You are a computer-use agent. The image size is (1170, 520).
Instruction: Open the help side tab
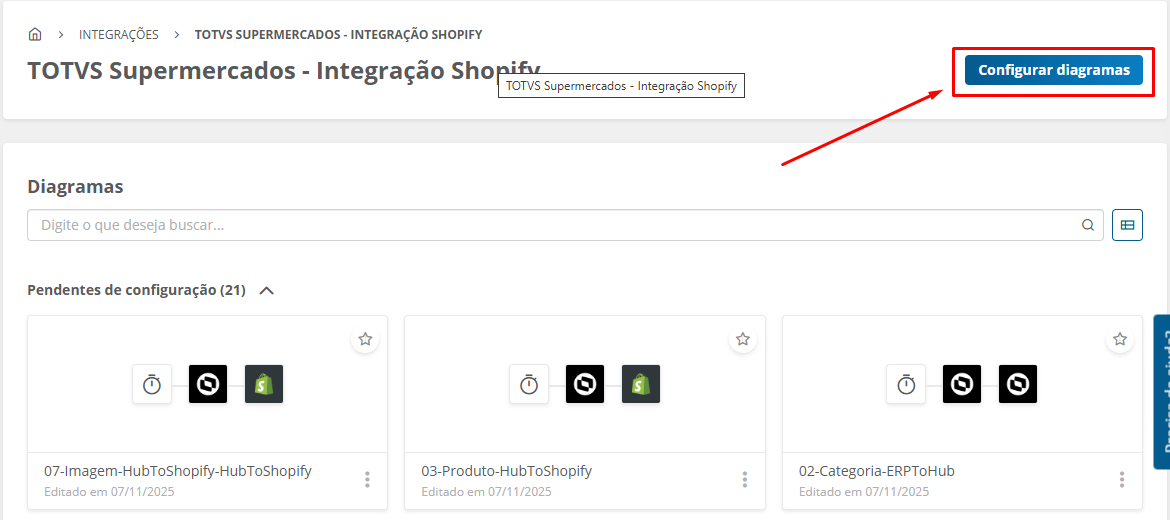(1162, 392)
